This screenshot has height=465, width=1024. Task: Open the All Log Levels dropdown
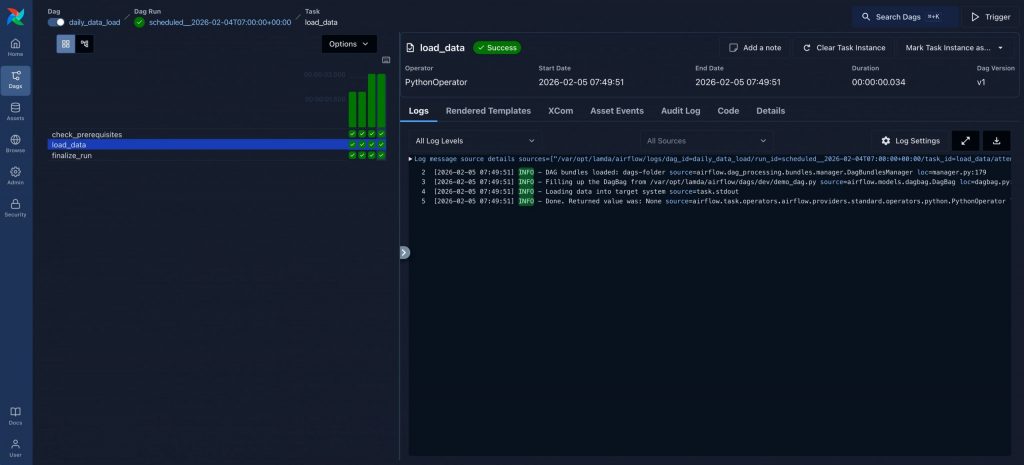pyautogui.click(x=475, y=141)
